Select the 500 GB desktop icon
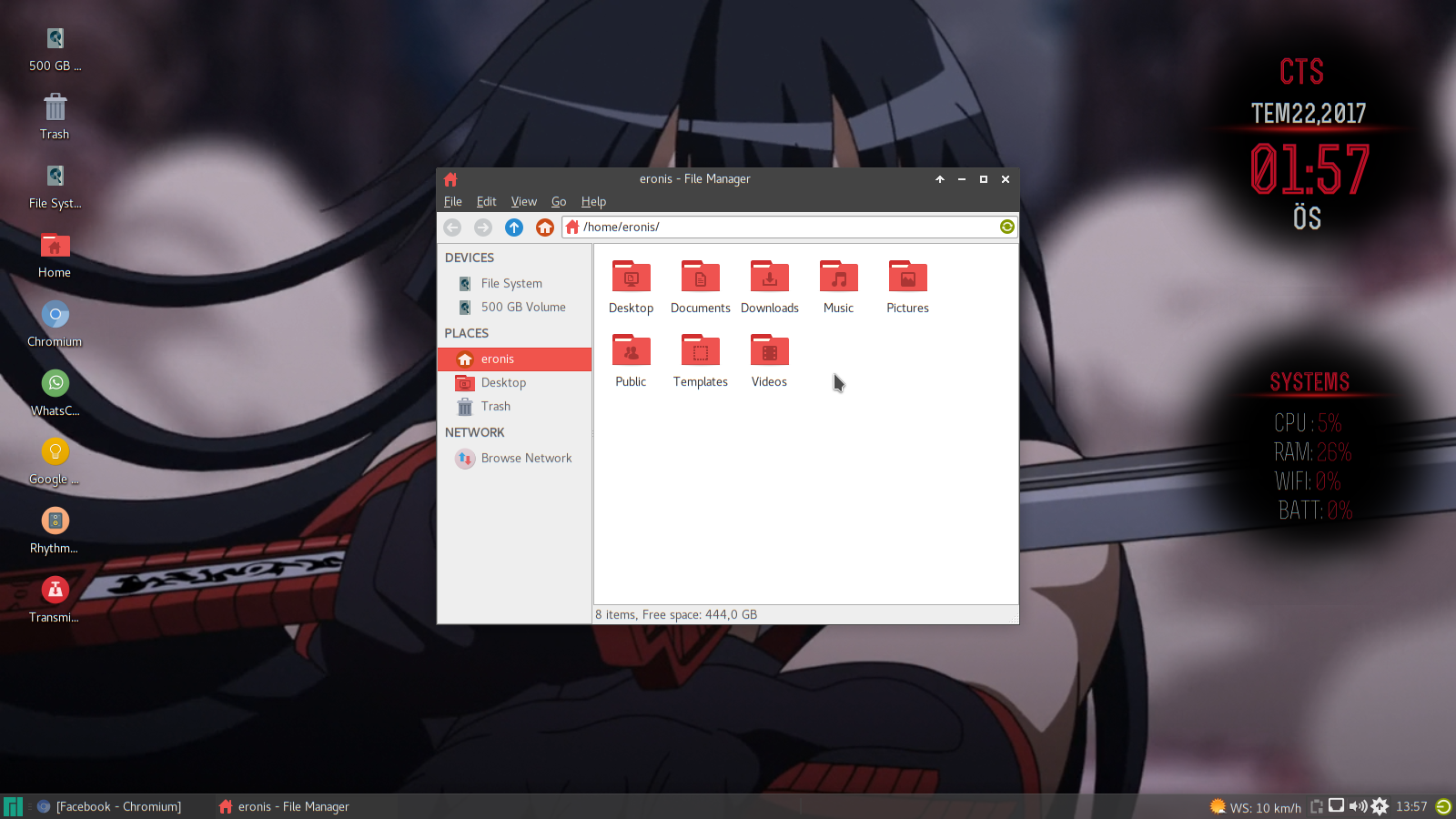This screenshot has width=1456, height=819. point(56,49)
